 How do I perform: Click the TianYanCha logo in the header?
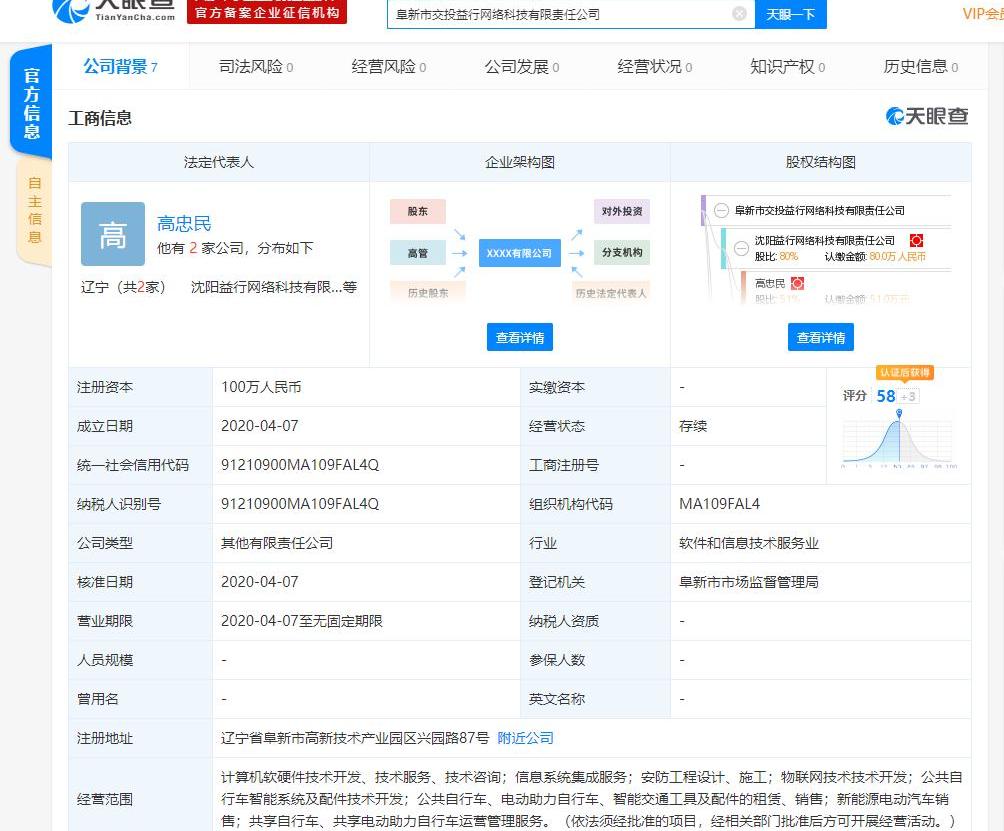tap(114, 11)
